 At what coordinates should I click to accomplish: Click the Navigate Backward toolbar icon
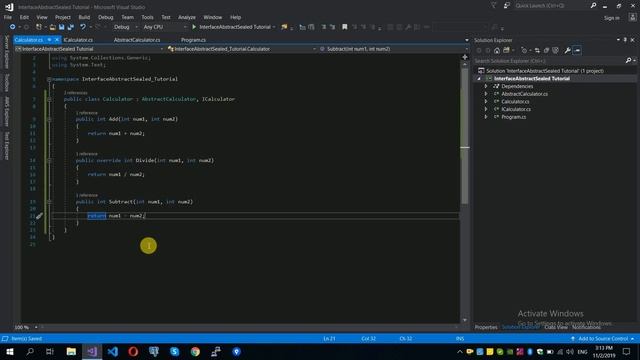12,27
